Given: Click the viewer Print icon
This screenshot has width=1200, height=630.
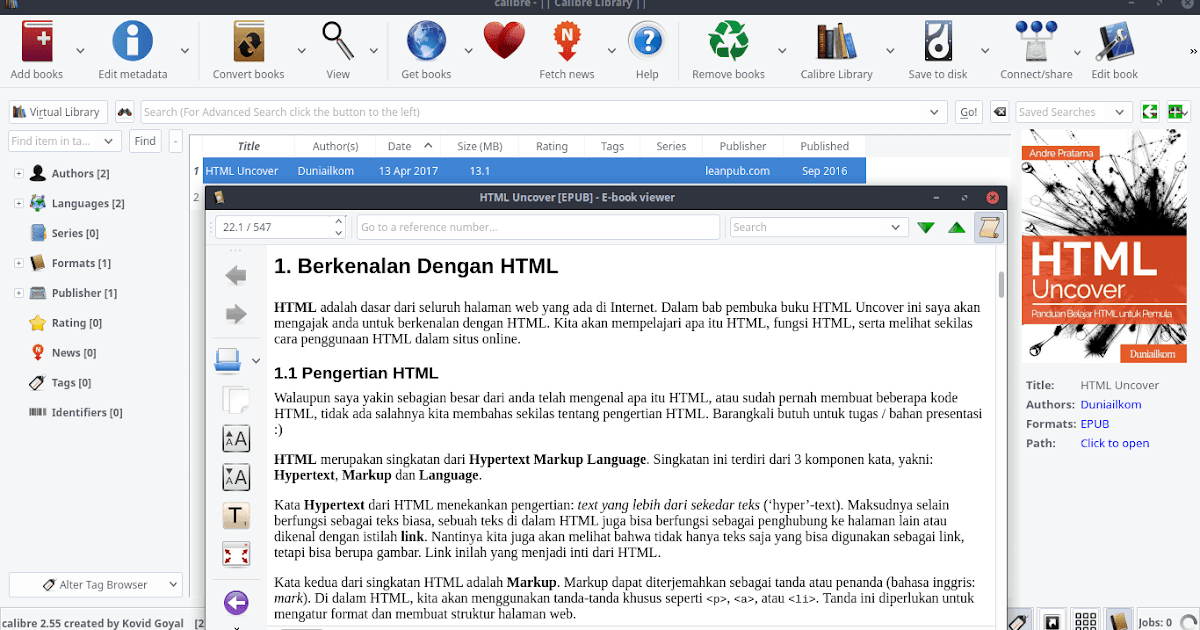Looking at the screenshot, I should point(228,360).
